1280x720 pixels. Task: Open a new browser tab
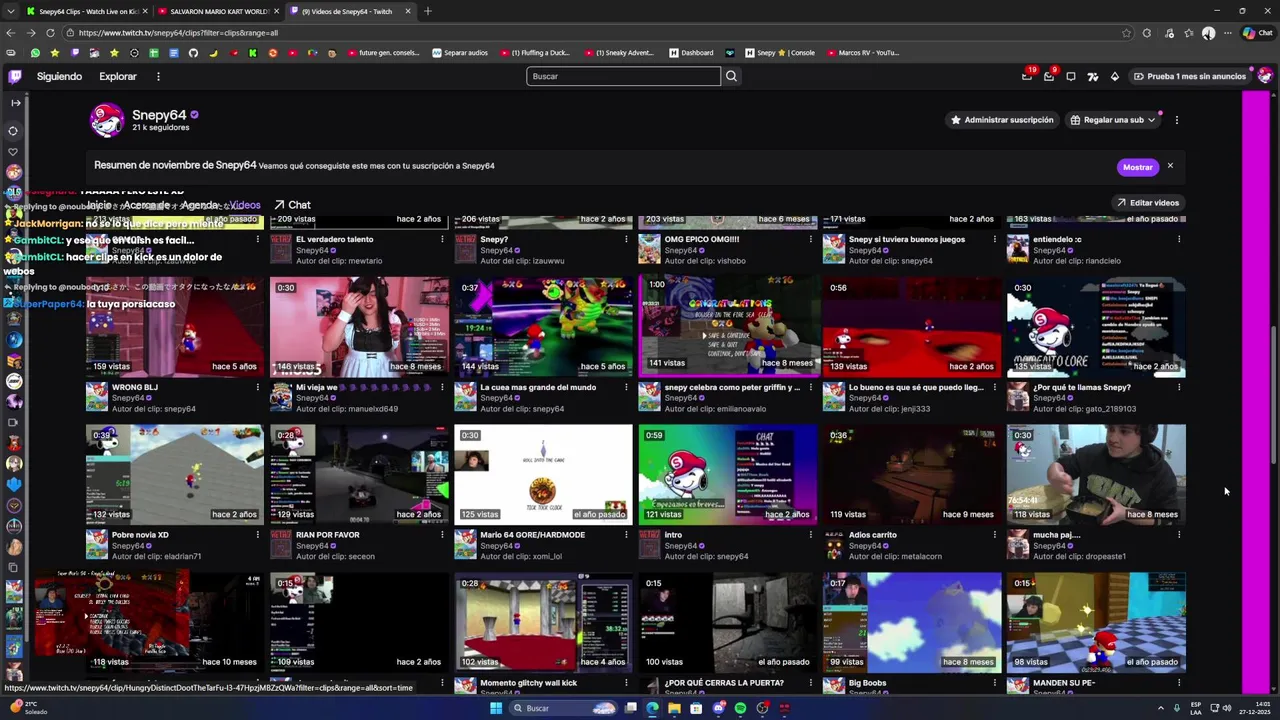coord(428,11)
